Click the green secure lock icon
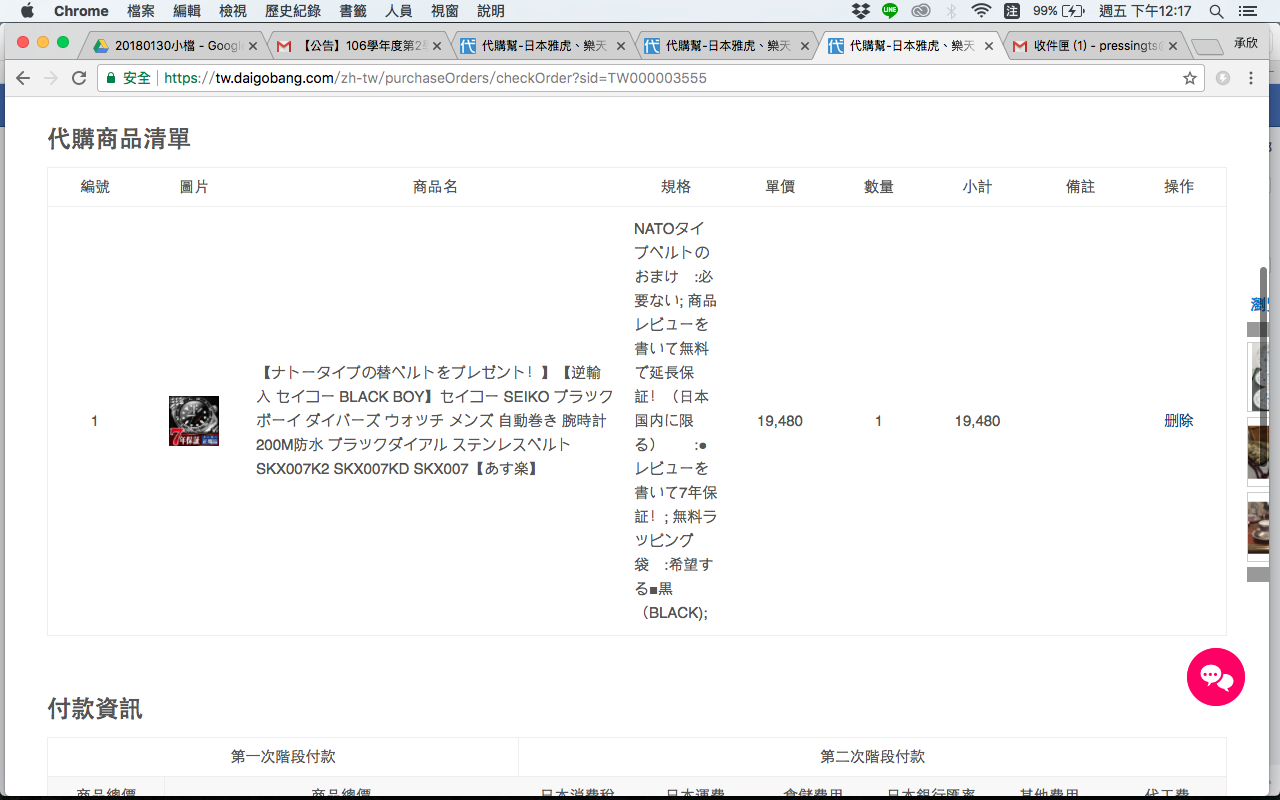 pos(111,78)
